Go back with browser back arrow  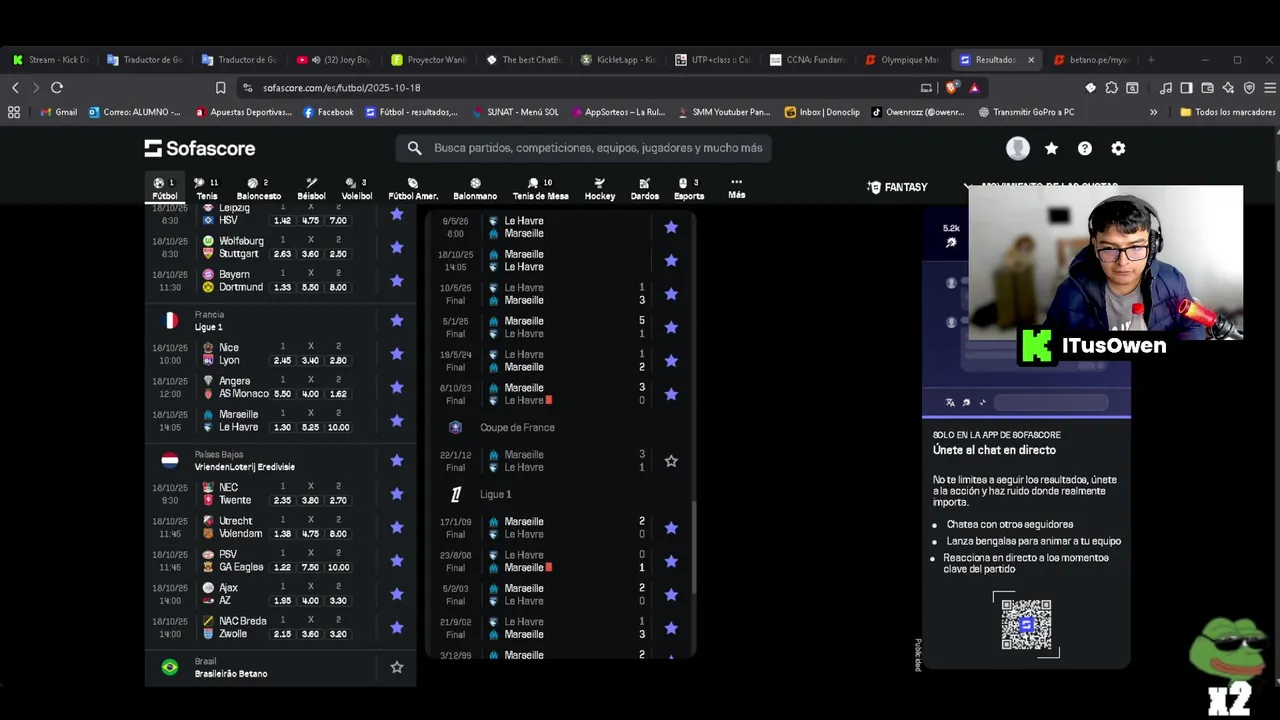click(x=15, y=88)
